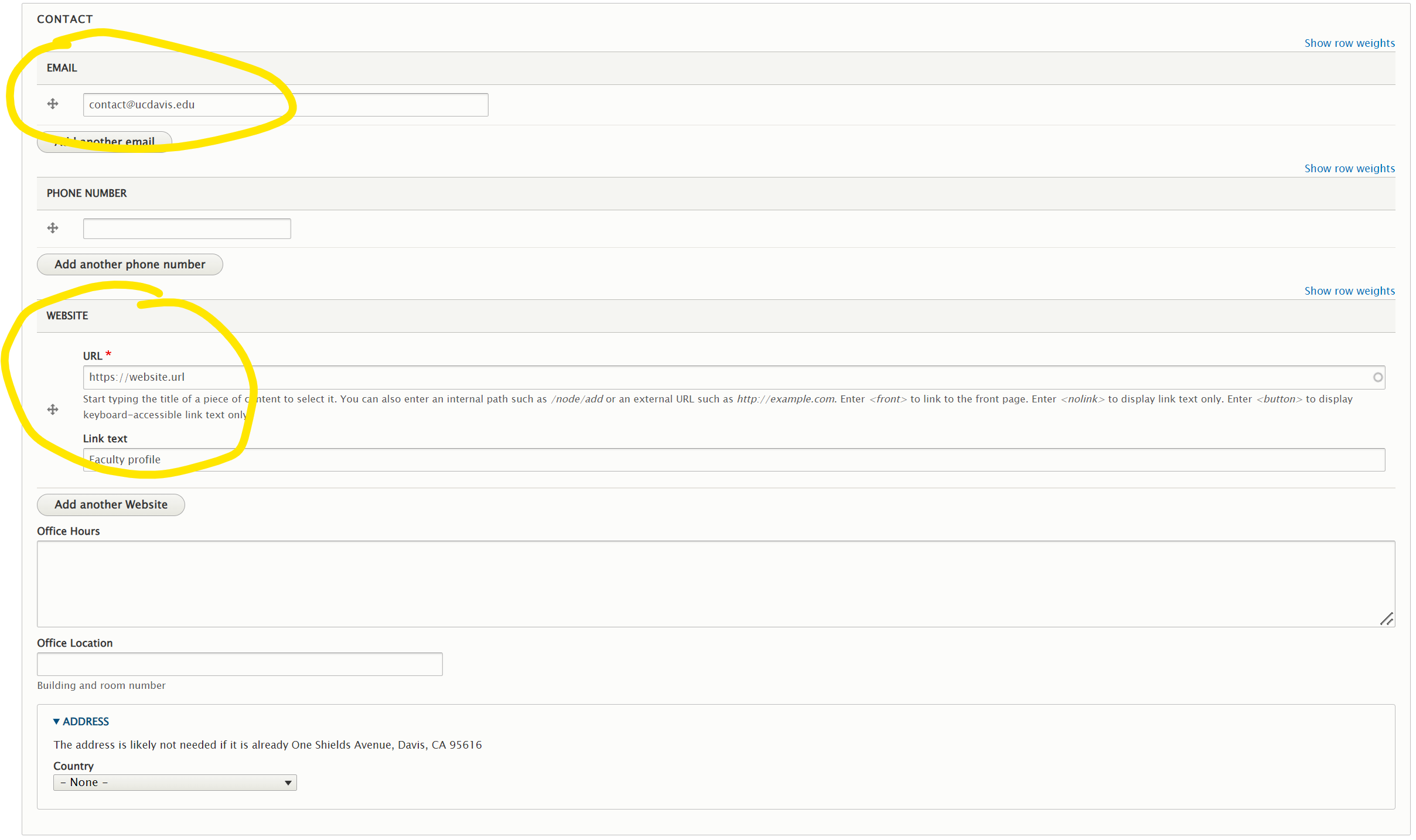Viewport: 1416px width, 840px height.
Task: Click the autocomplete circle in URL field
Action: coord(1377,377)
